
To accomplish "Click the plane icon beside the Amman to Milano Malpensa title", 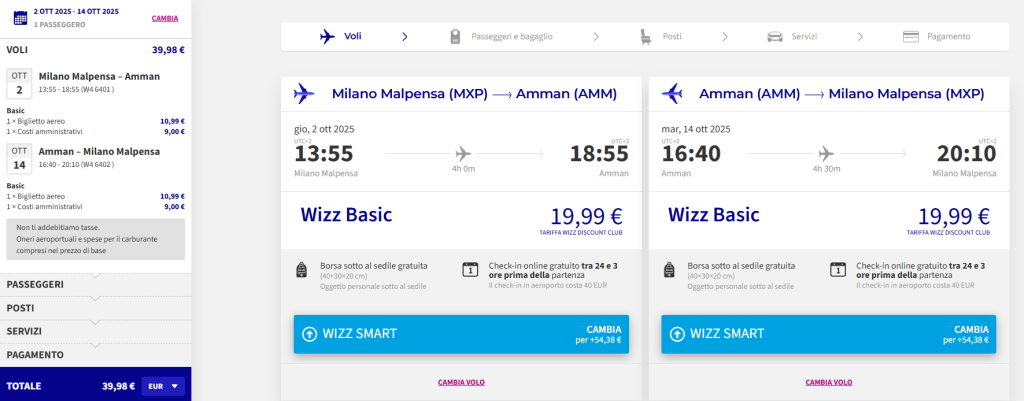I will point(672,94).
